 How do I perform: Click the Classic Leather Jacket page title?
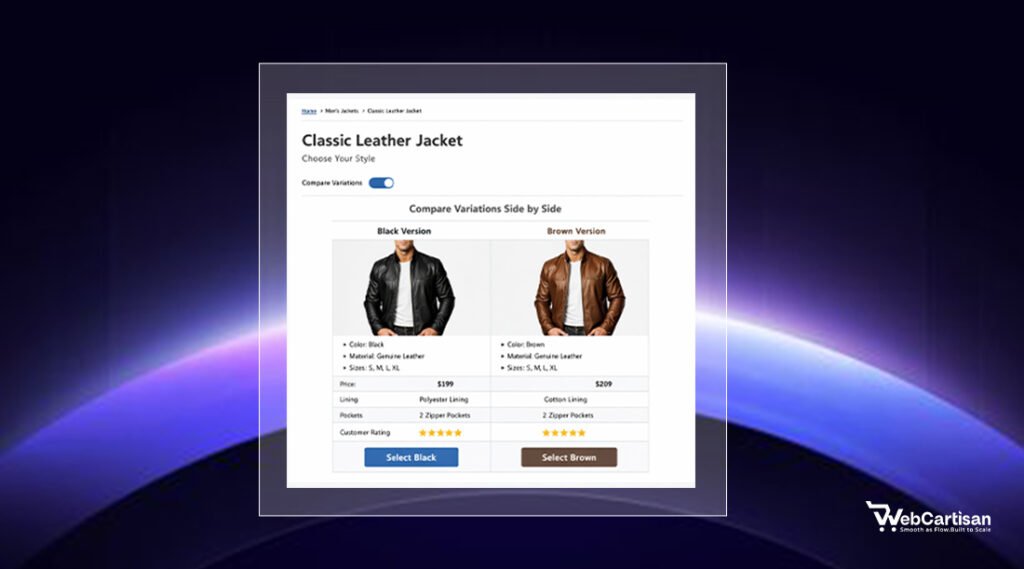coord(382,140)
